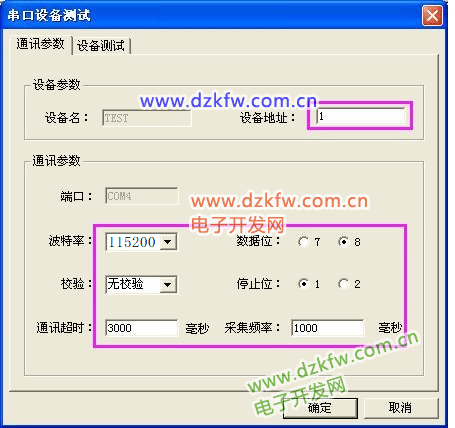Choose 1 stop bit radio button
This screenshot has width=455, height=428.
[303, 284]
